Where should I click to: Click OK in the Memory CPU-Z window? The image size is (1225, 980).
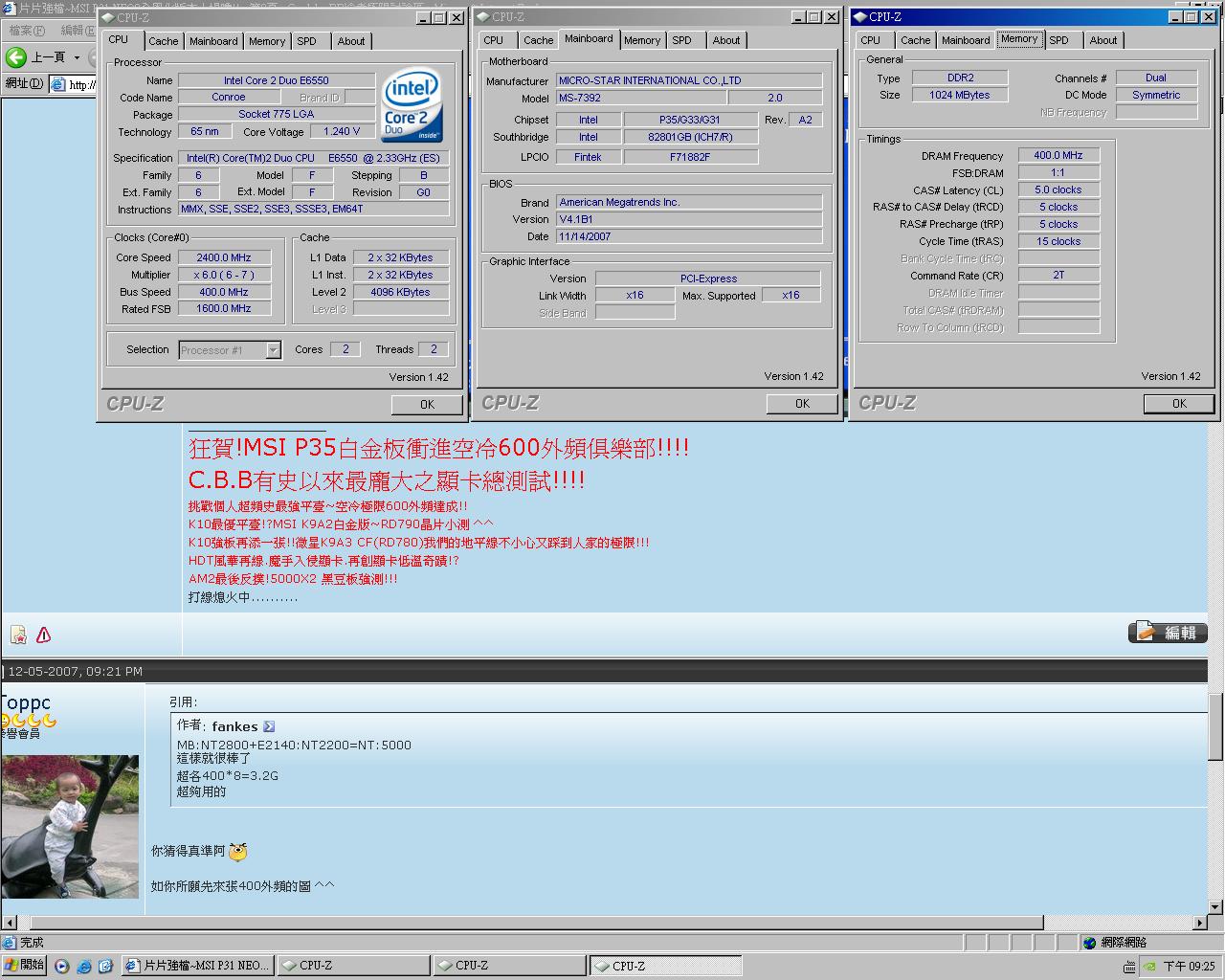click(x=1179, y=404)
